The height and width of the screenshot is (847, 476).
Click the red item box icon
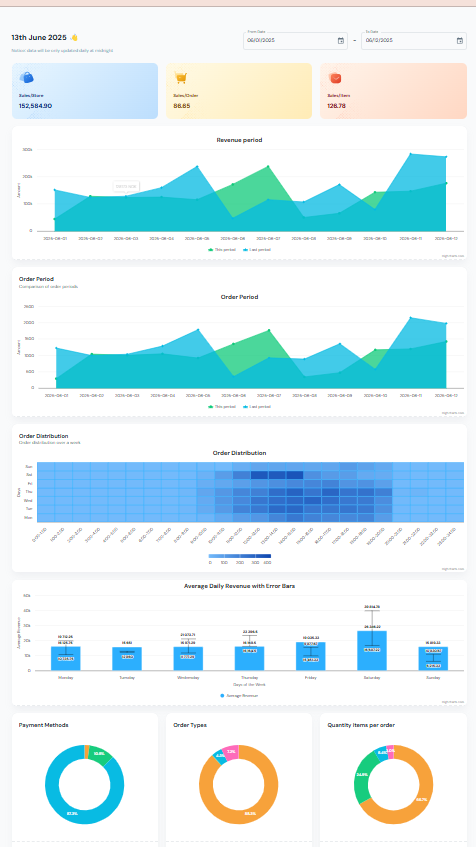pos(334,78)
